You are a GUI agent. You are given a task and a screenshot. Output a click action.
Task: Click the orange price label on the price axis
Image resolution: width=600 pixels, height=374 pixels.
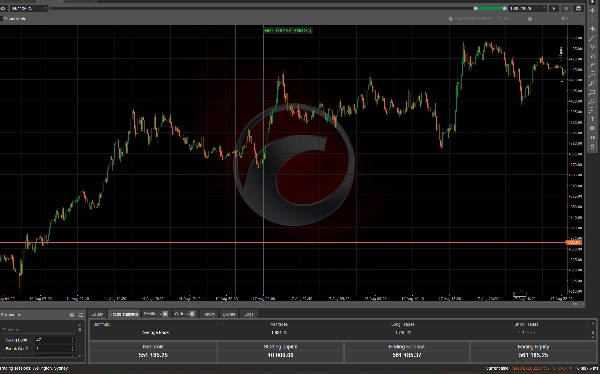coord(574,242)
